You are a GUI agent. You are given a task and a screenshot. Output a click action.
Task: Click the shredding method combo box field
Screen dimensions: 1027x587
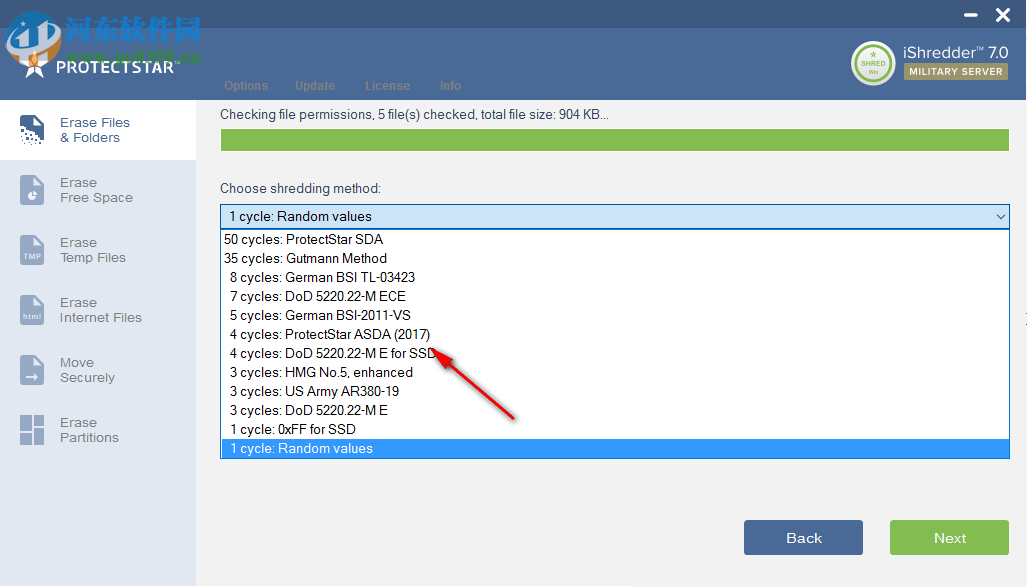point(614,217)
